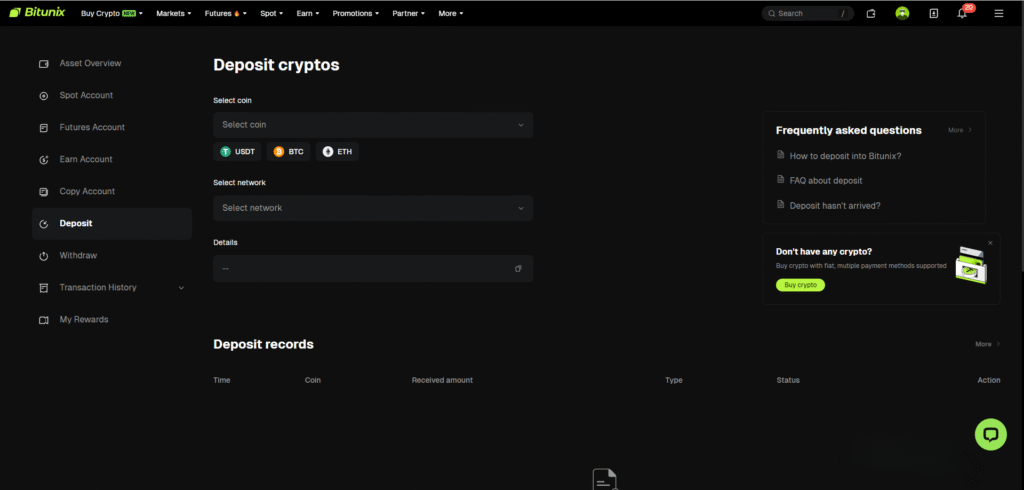Viewport: 1024px width, 490px height.
Task: Open 'Deposit hasn't arrived?' FAQ link
Action: [834, 205]
